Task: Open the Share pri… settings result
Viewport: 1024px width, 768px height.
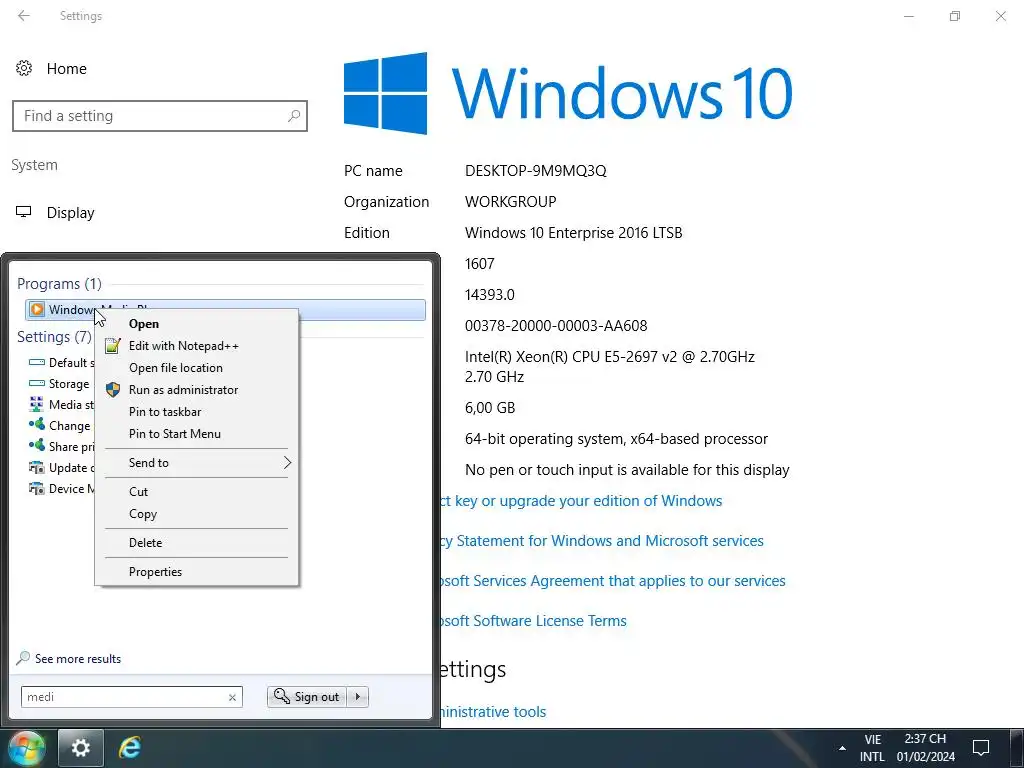Action: coord(62,447)
